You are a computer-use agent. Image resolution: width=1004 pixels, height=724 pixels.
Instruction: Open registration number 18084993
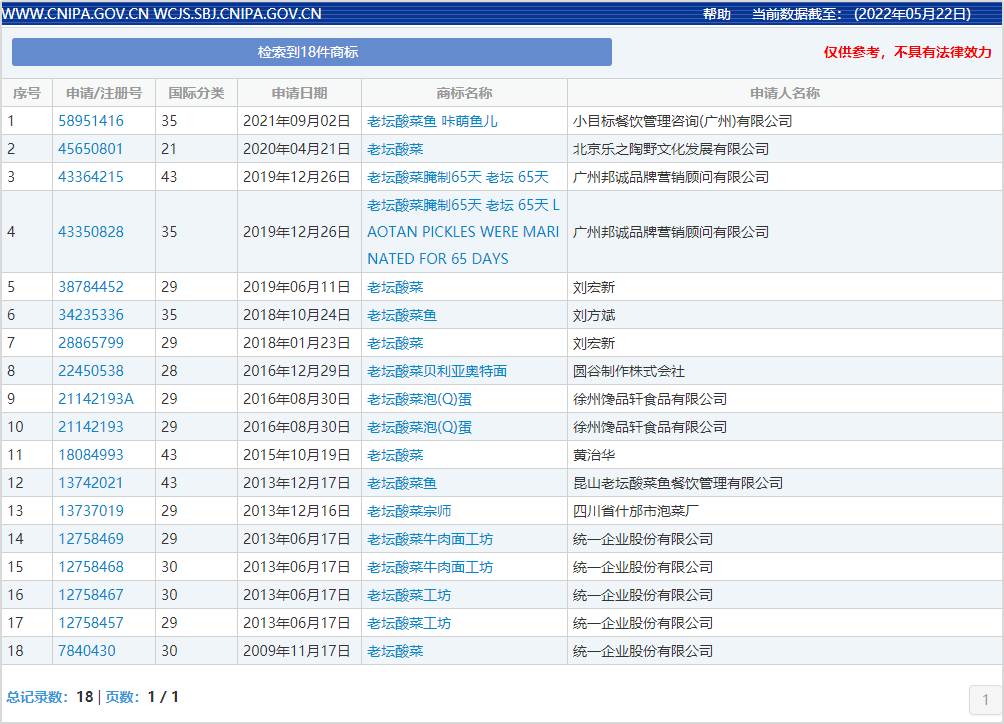(91, 455)
